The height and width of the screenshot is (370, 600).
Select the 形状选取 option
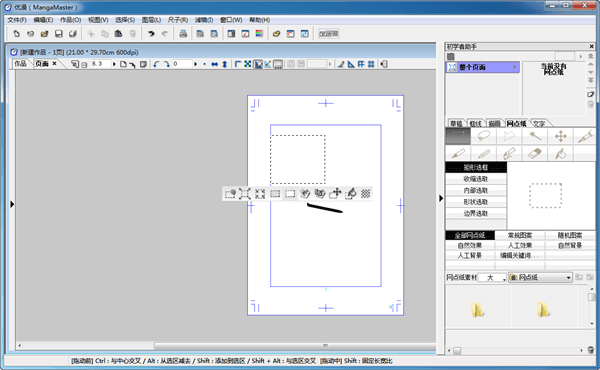click(476, 202)
